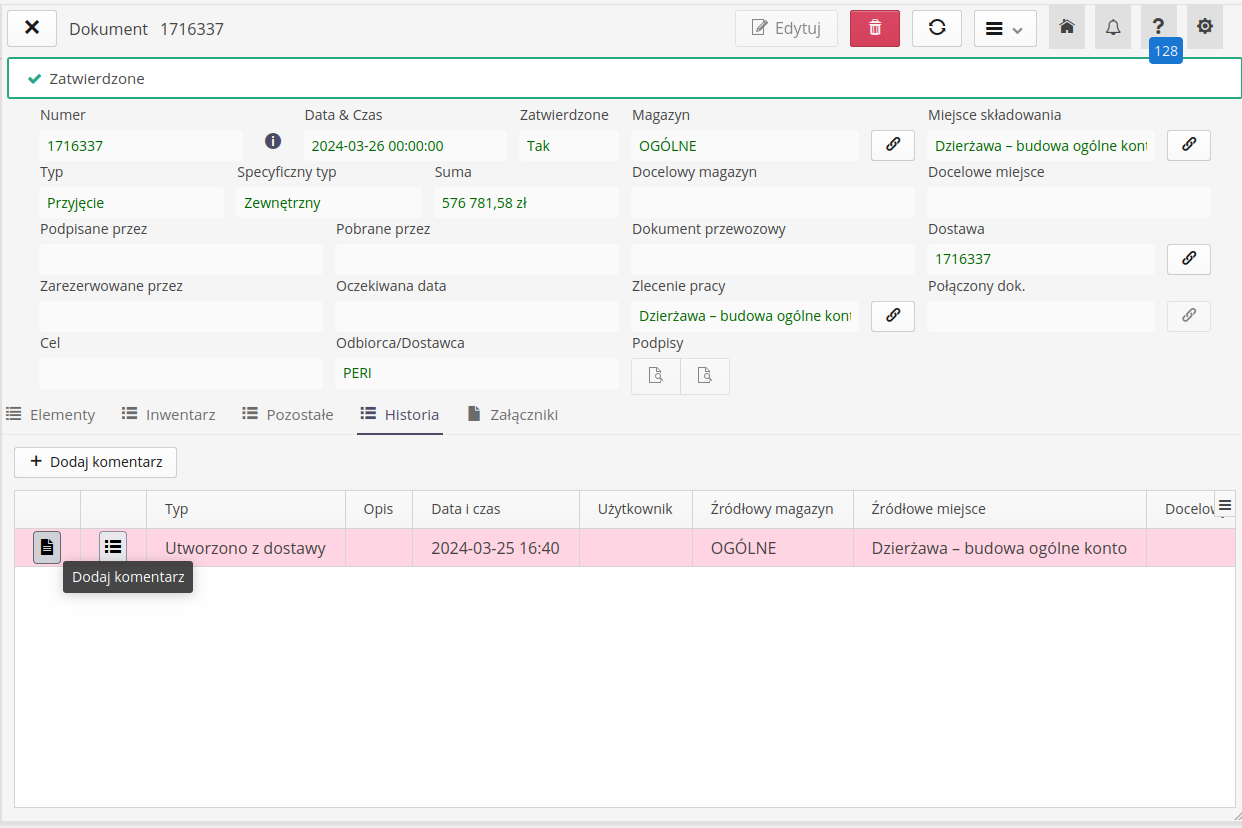Click the red trash delete button

pyautogui.click(x=875, y=28)
